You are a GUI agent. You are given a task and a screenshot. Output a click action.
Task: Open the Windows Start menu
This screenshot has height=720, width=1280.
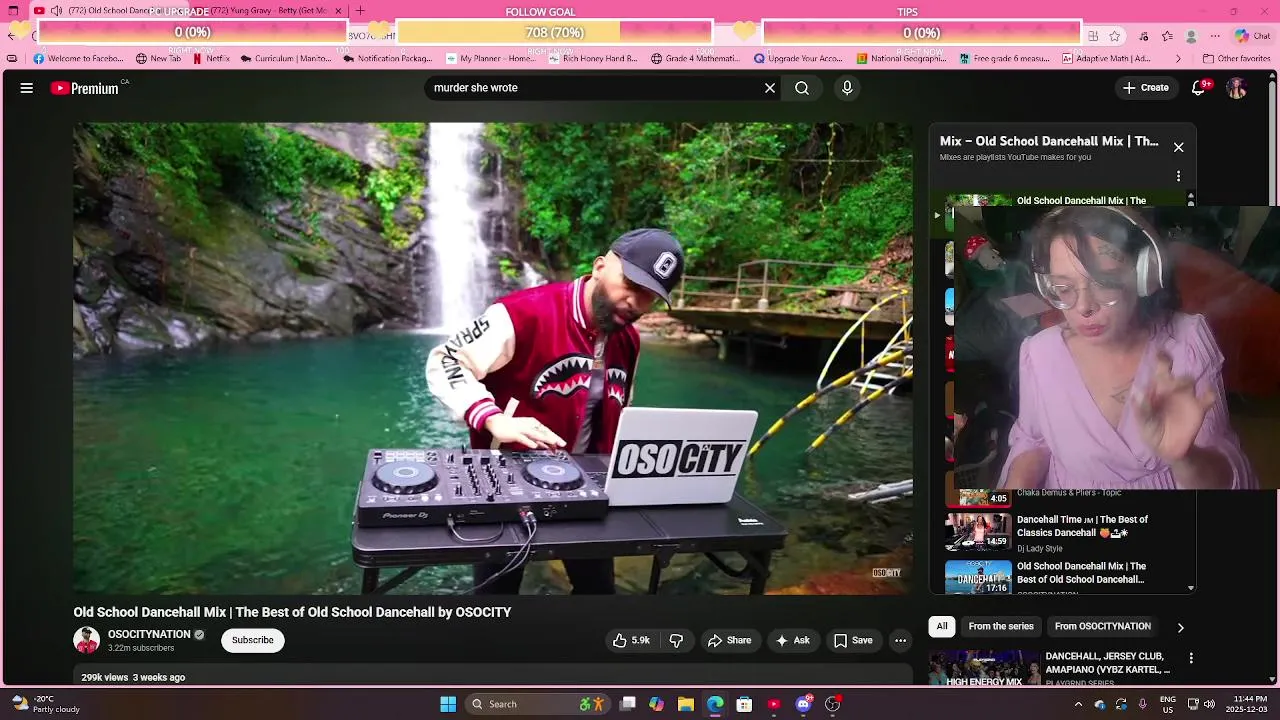(x=448, y=704)
